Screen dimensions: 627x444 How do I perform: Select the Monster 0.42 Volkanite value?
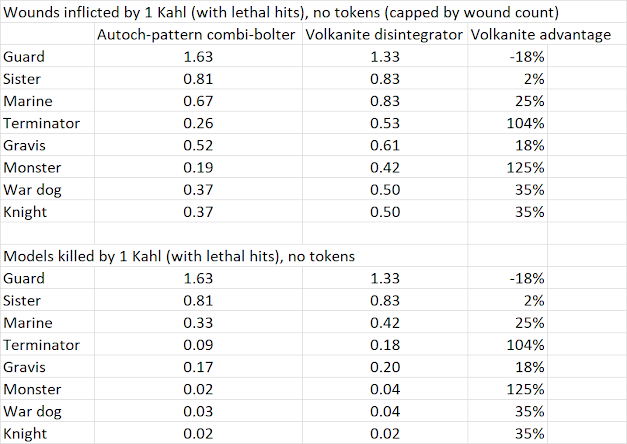click(385, 167)
